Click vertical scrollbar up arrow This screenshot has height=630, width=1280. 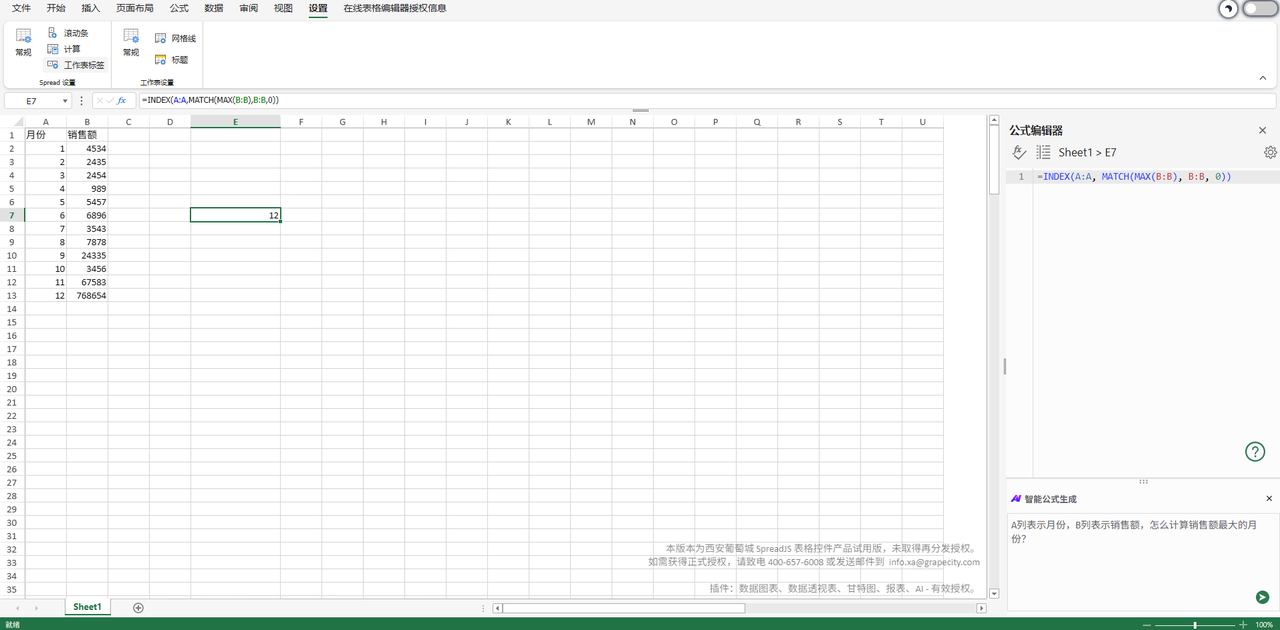(994, 121)
